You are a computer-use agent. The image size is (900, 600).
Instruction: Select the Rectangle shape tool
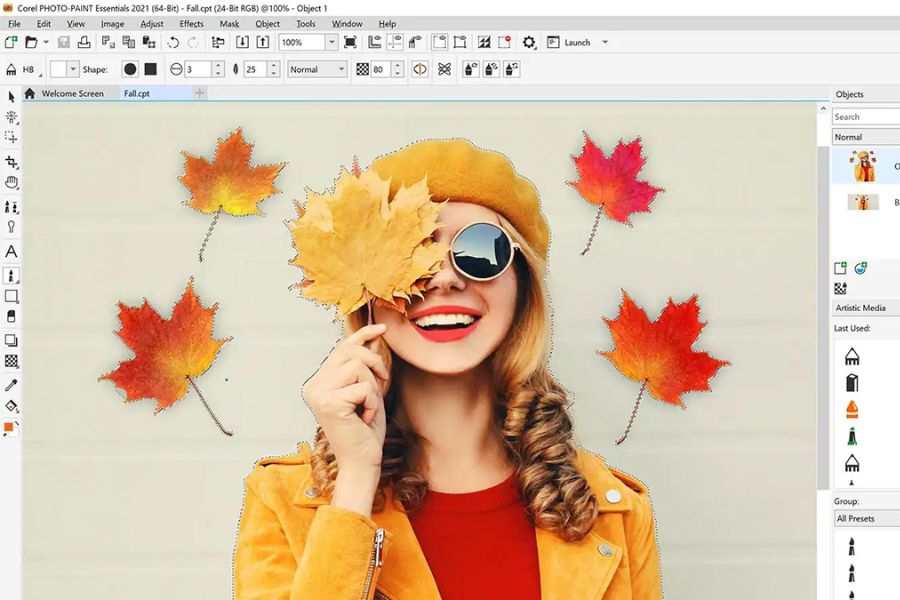(11, 296)
